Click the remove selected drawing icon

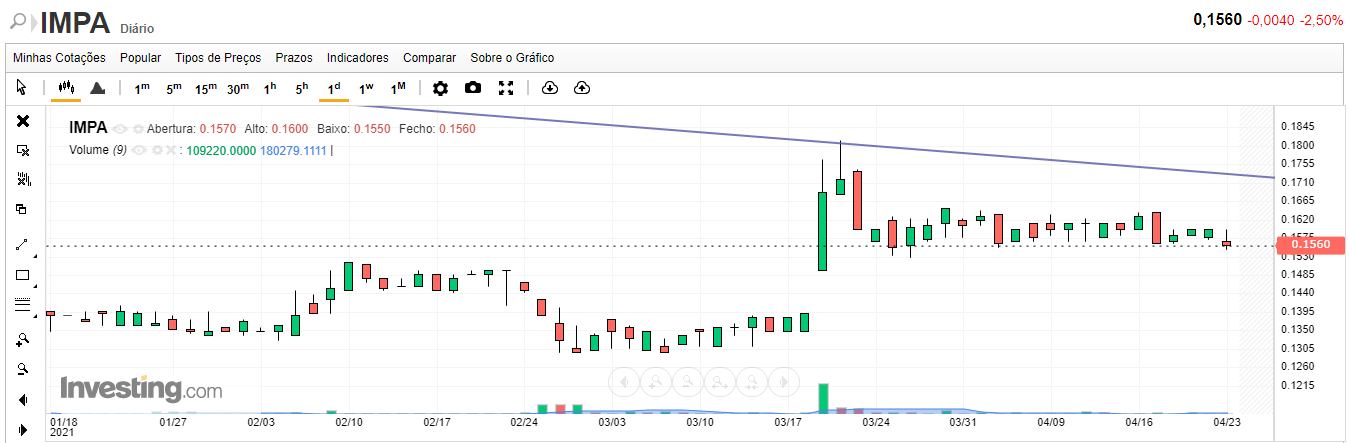tap(23, 150)
